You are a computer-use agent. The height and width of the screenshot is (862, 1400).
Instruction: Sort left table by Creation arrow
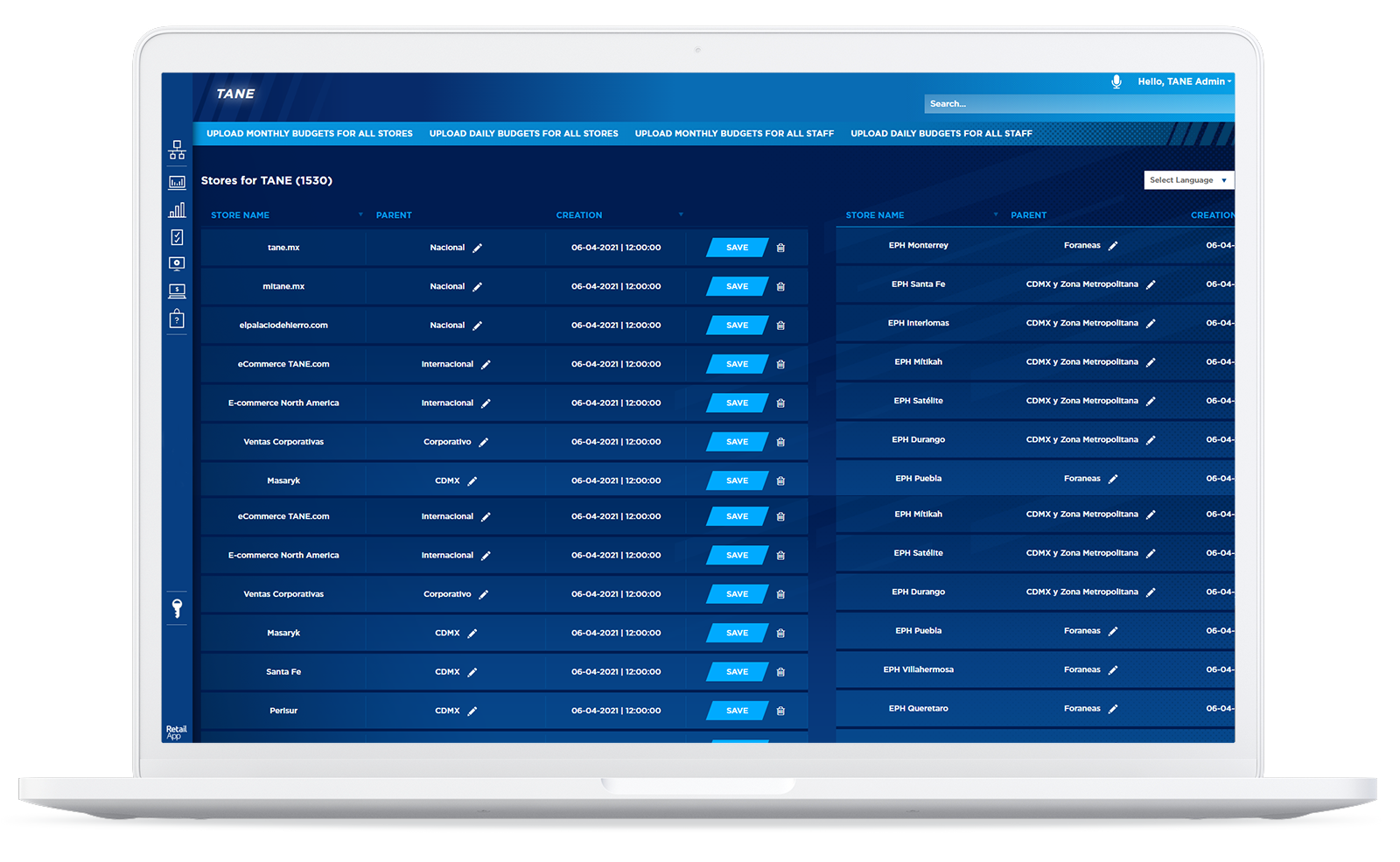(681, 215)
